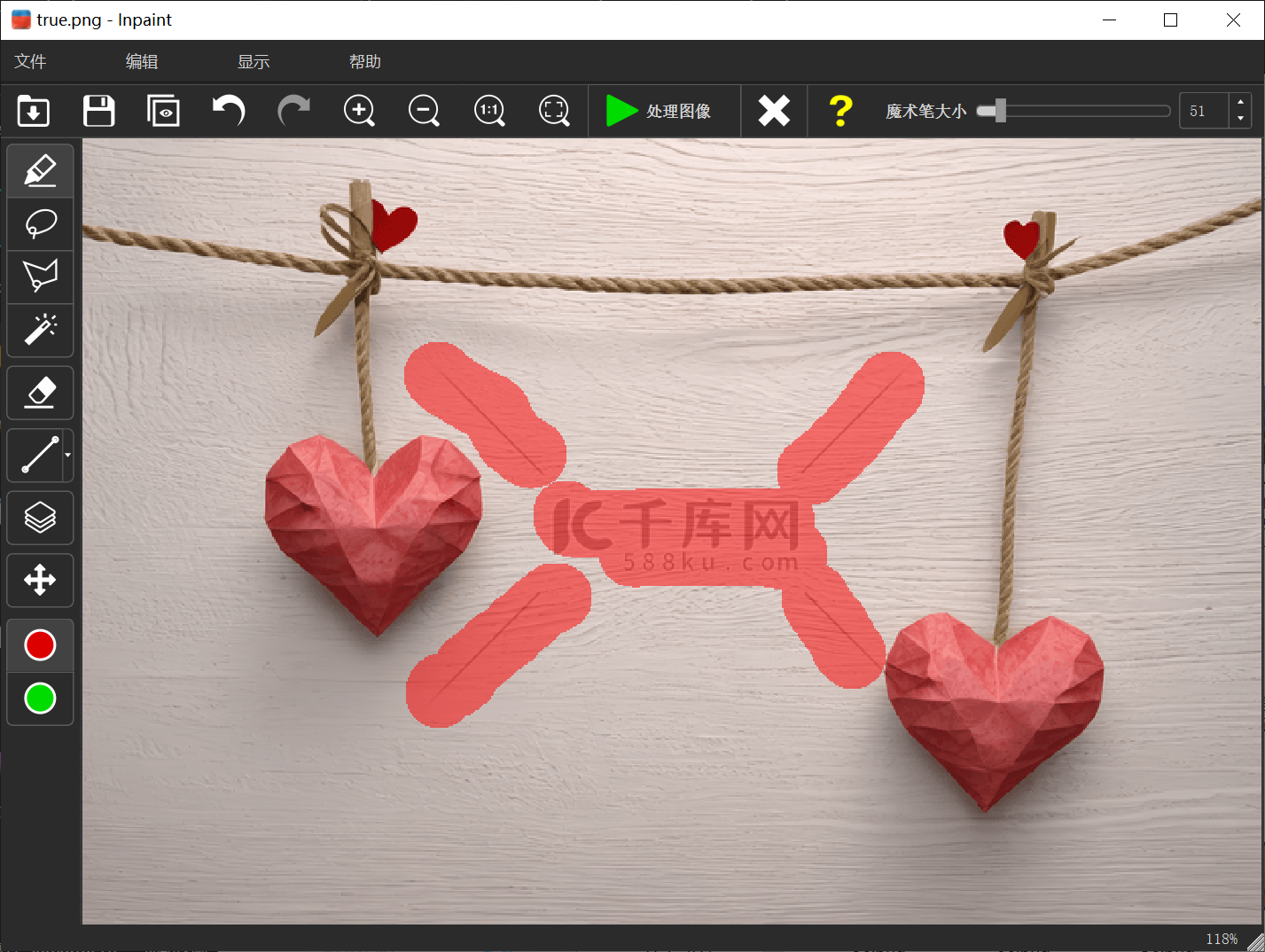Select the Lasso selection tool

click(40, 223)
